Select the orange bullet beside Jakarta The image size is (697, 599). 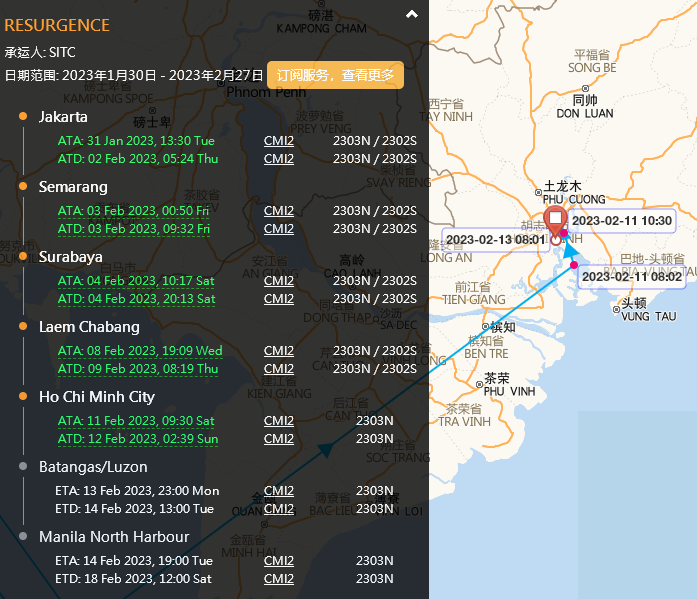click(22, 117)
